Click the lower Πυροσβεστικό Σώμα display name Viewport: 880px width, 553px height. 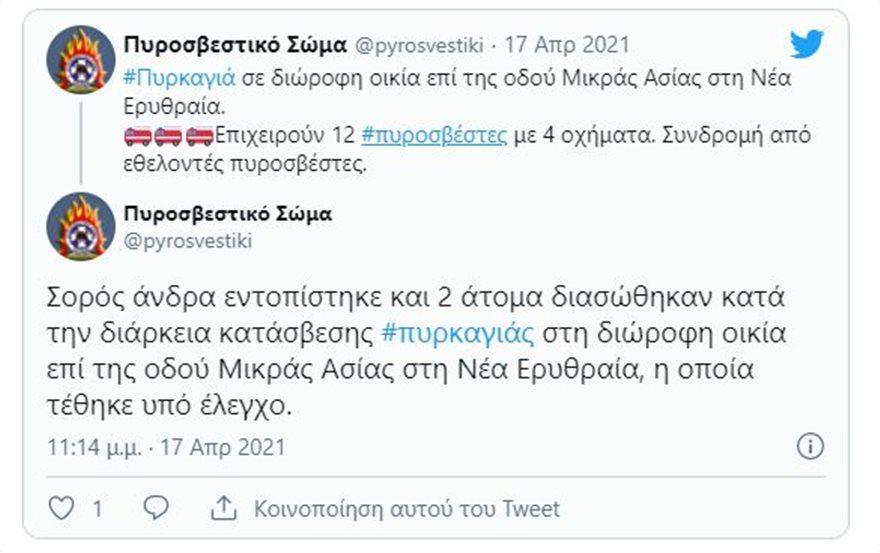pyautogui.click(x=227, y=214)
